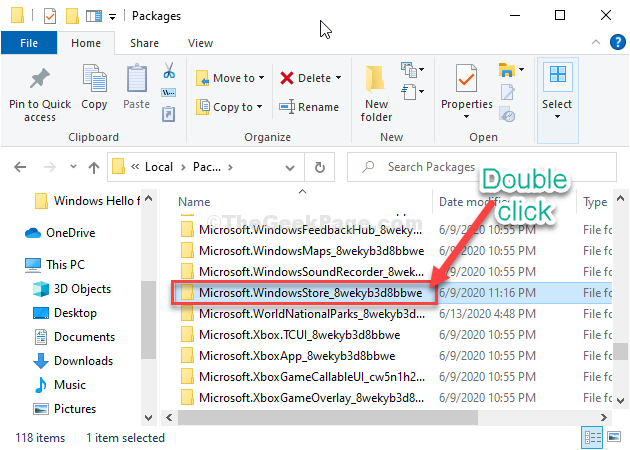Screen dimensions: 630x450
Task: Expand the Properties dropdown arrow
Action: point(466,117)
